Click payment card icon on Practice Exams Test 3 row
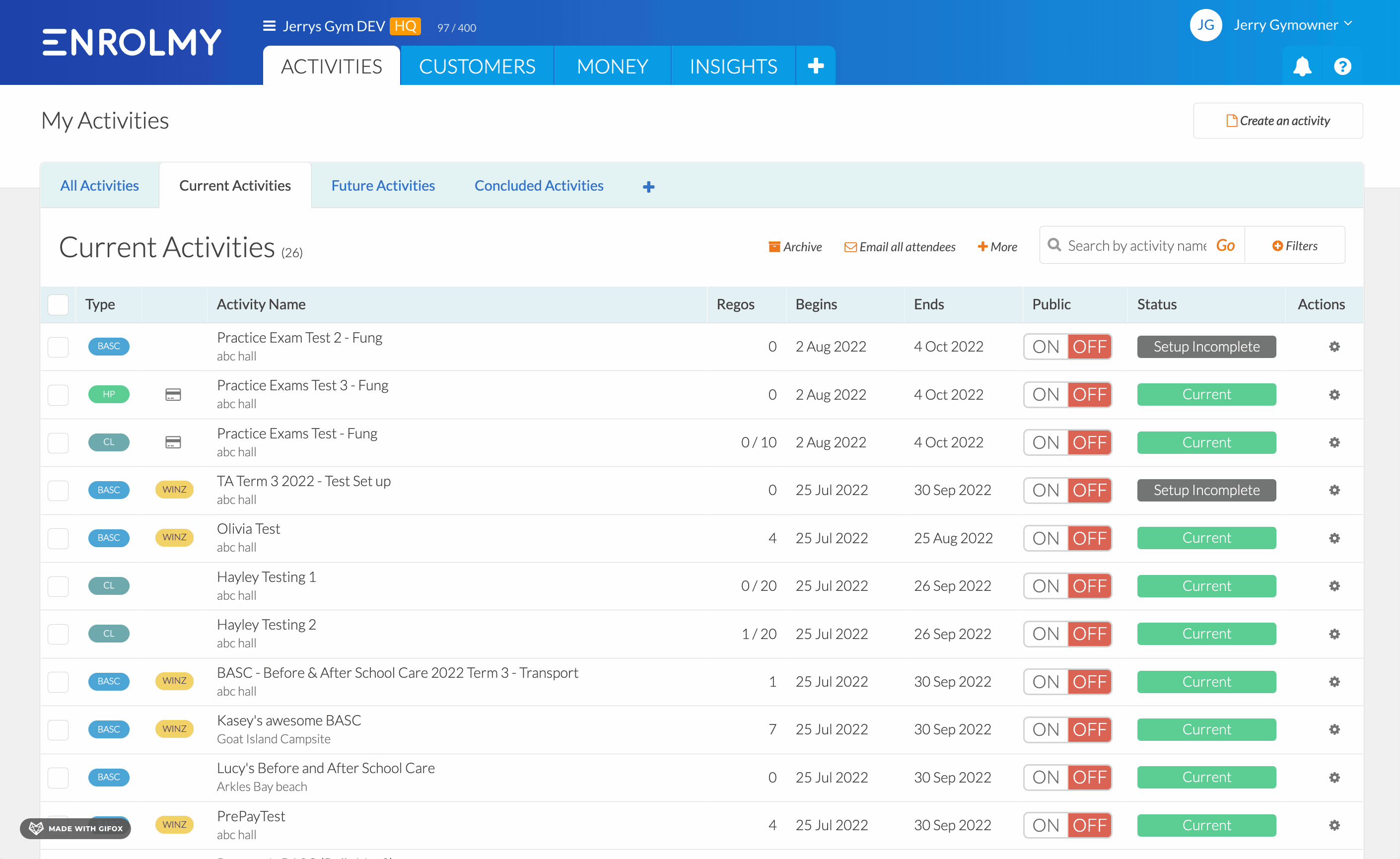The height and width of the screenshot is (859, 1400). [173, 394]
